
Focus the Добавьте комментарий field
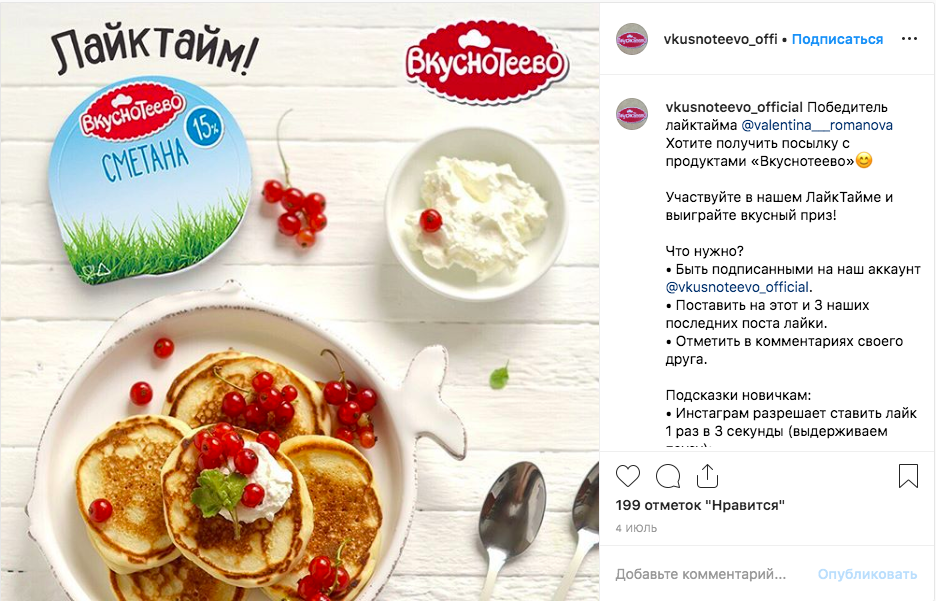(x=701, y=574)
